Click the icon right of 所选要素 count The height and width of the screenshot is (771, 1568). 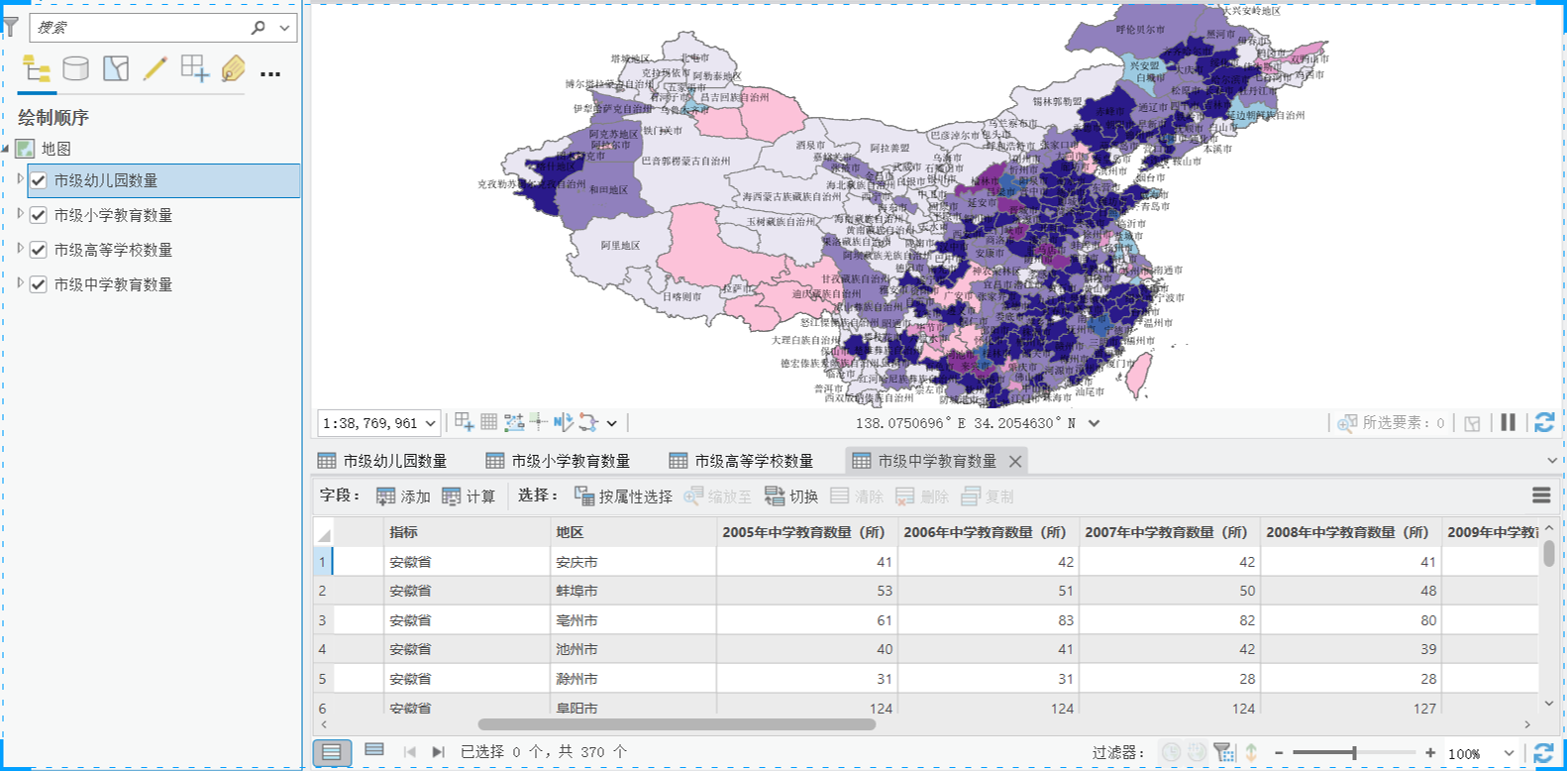click(x=1473, y=423)
